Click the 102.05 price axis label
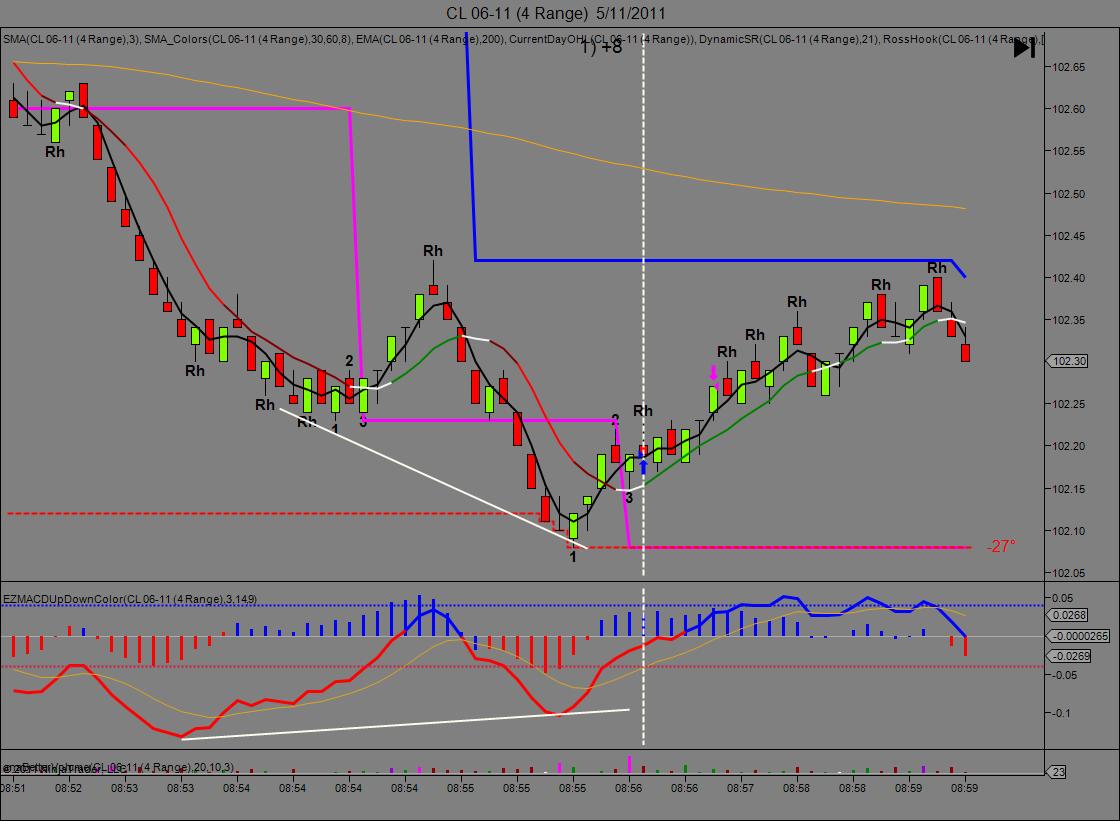The height and width of the screenshot is (821, 1120). tap(1069, 573)
